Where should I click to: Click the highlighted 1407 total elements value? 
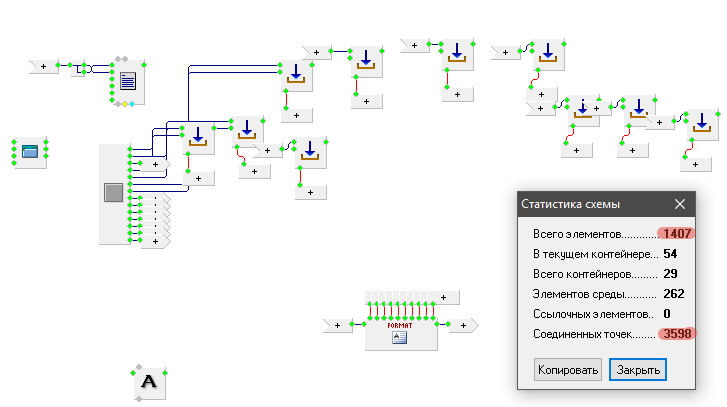pyautogui.click(x=676, y=233)
